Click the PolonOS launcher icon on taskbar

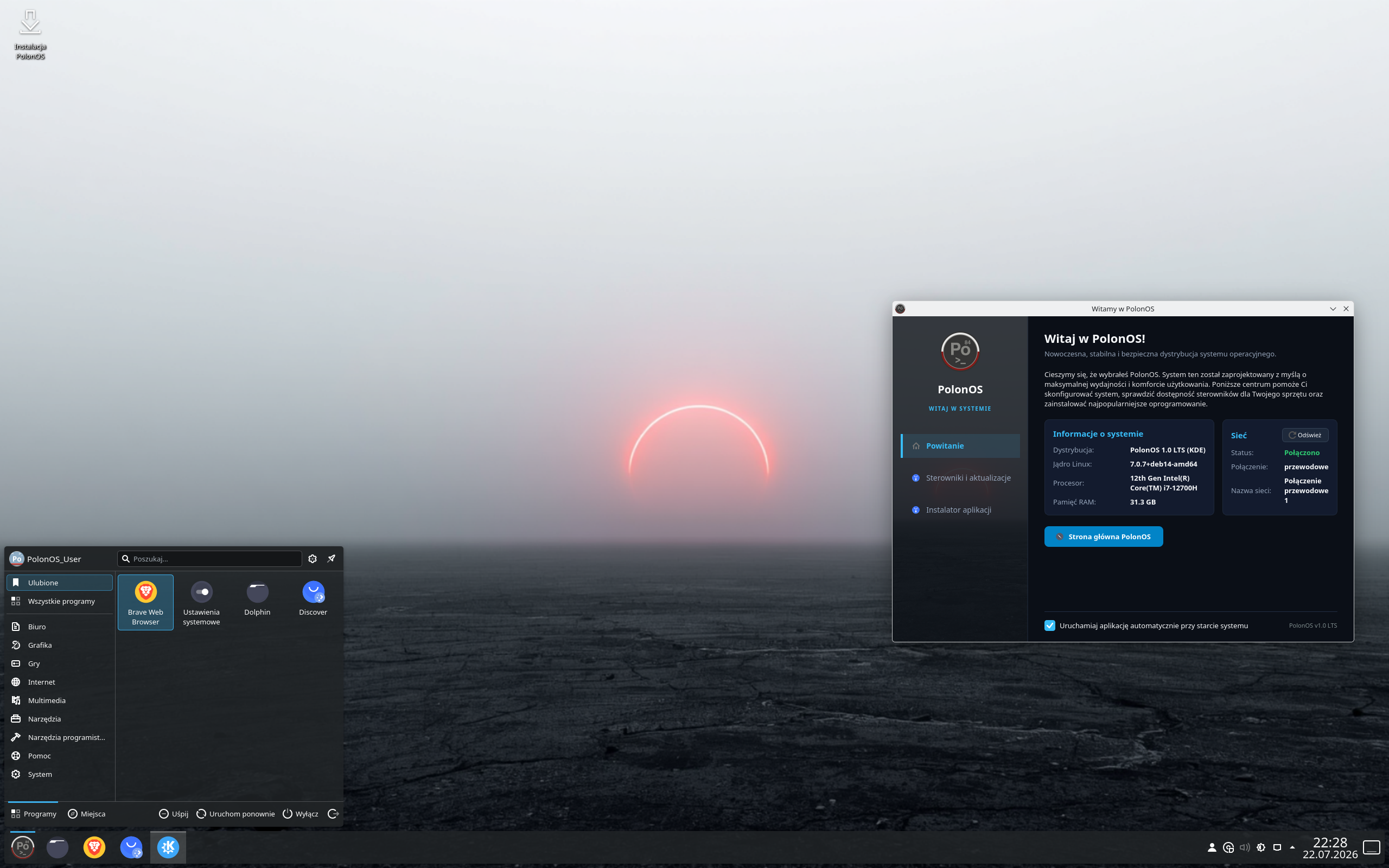pos(23,847)
